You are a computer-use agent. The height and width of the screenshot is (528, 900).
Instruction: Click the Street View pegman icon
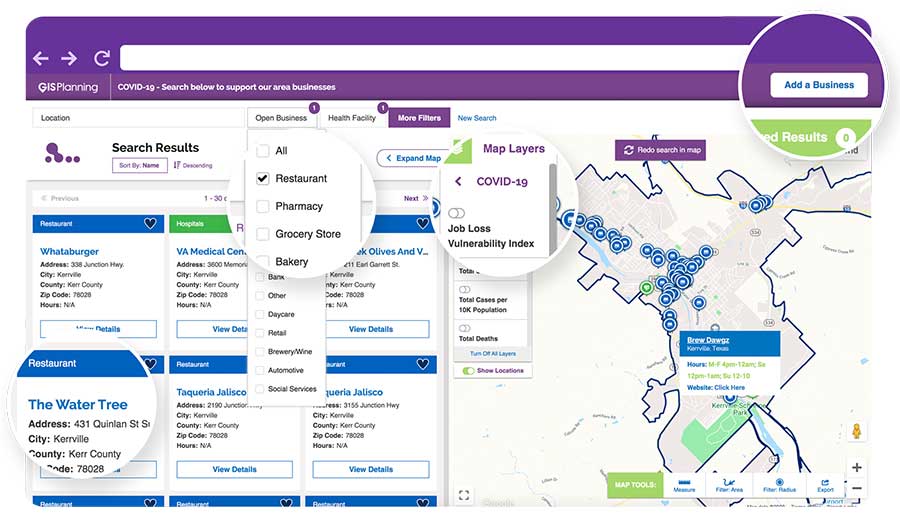coord(856,431)
